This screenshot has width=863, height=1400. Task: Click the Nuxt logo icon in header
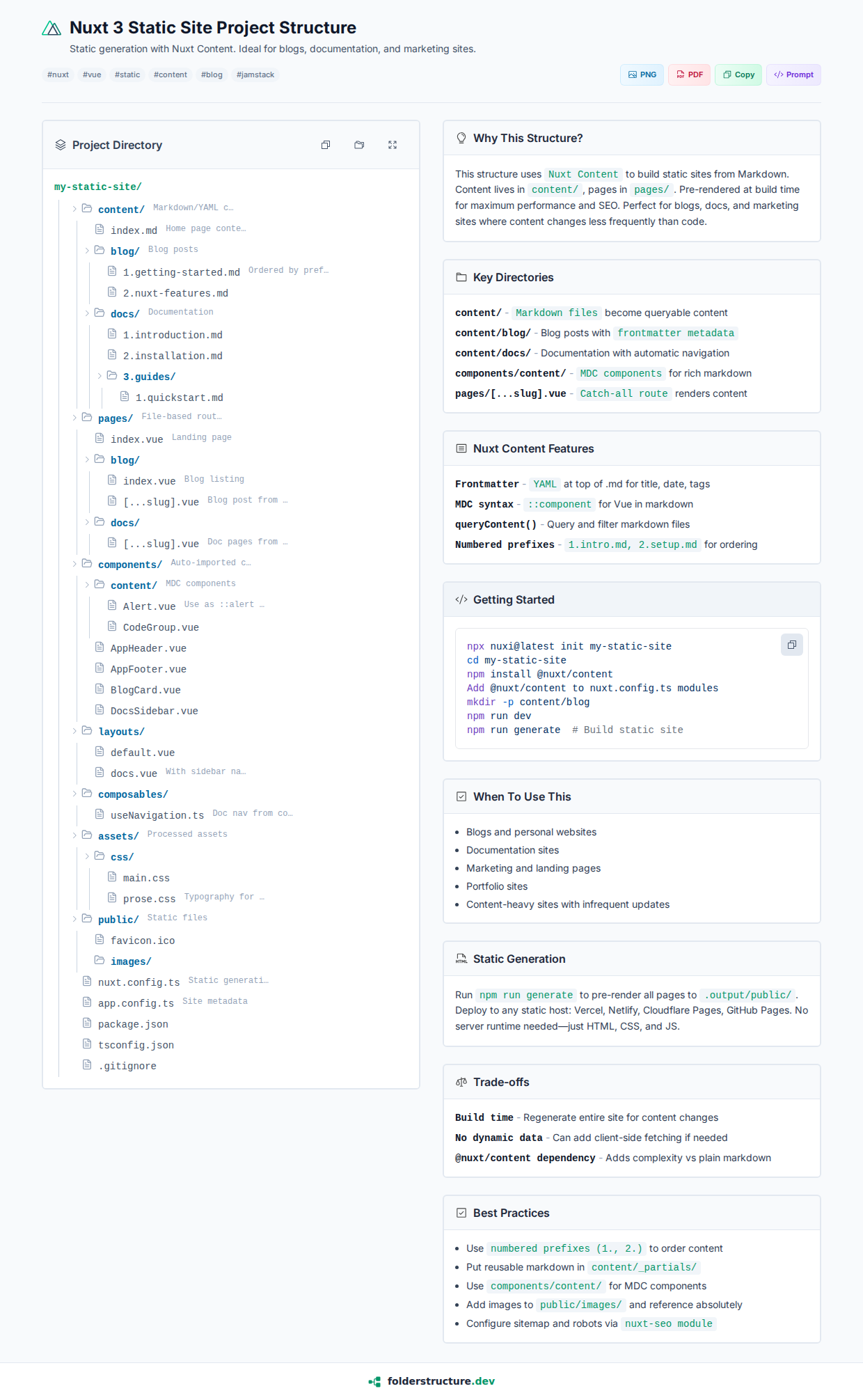pos(52,29)
